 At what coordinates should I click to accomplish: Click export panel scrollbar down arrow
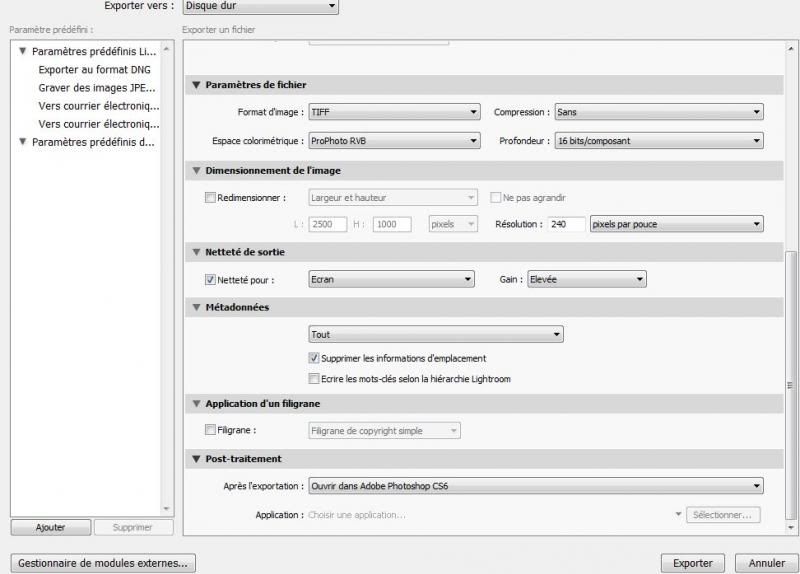click(x=791, y=528)
